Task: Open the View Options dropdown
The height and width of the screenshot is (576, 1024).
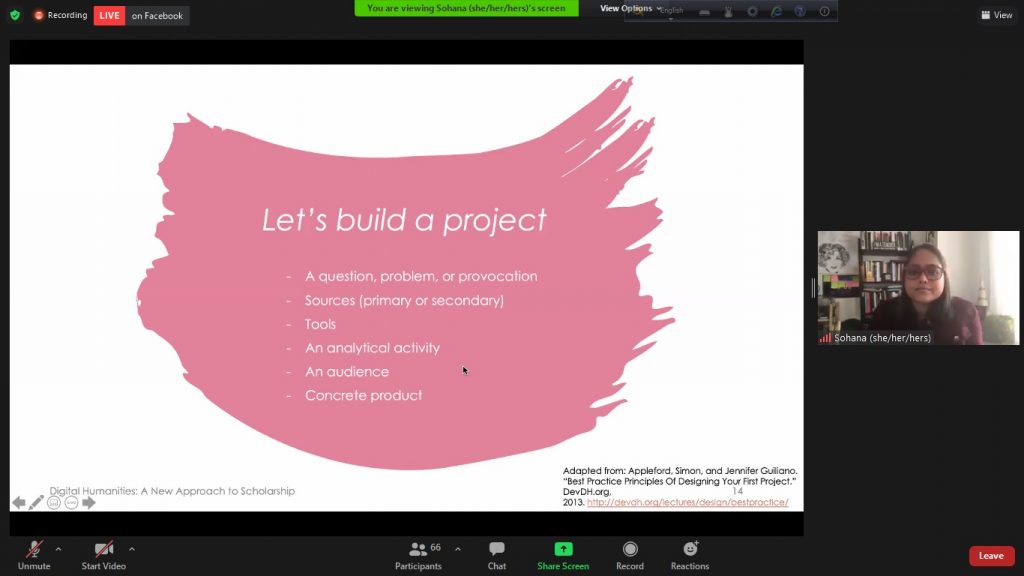Action: coord(630,9)
